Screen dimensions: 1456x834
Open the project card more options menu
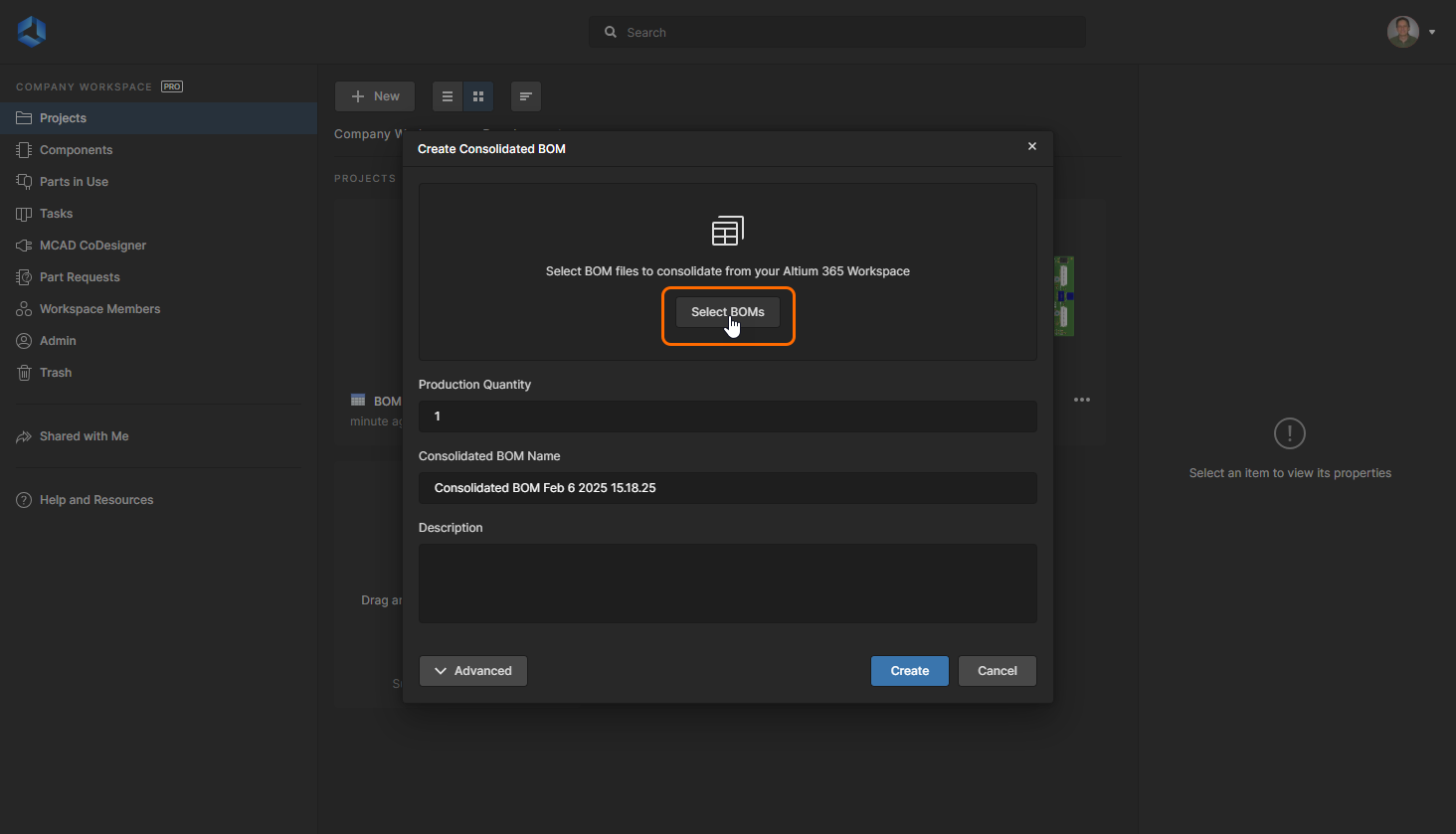[x=1082, y=400]
